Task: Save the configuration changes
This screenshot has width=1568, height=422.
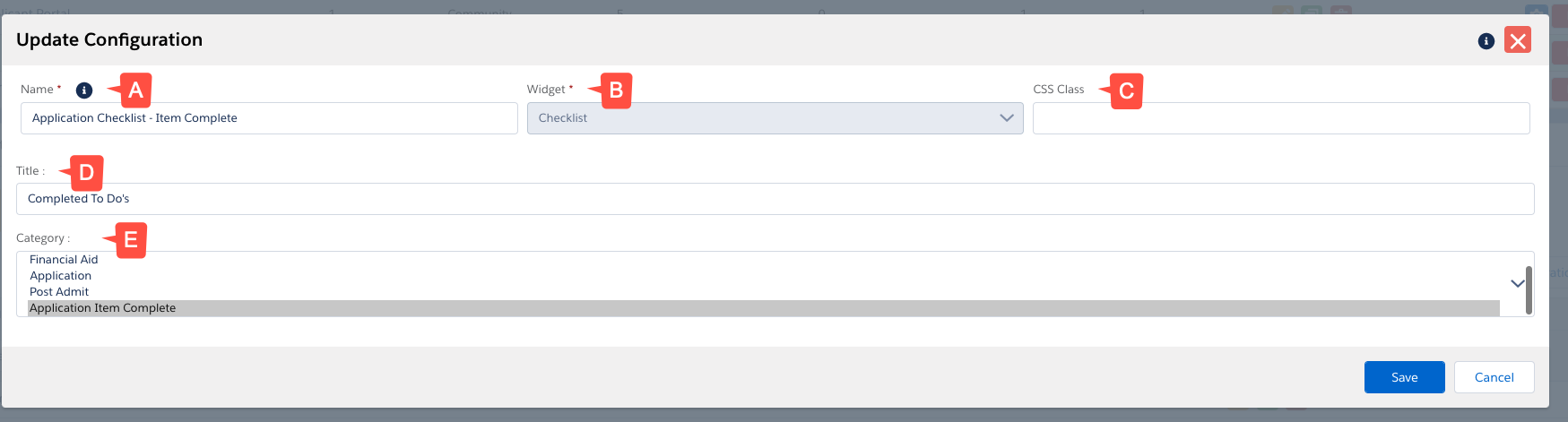Action: 1404,377
